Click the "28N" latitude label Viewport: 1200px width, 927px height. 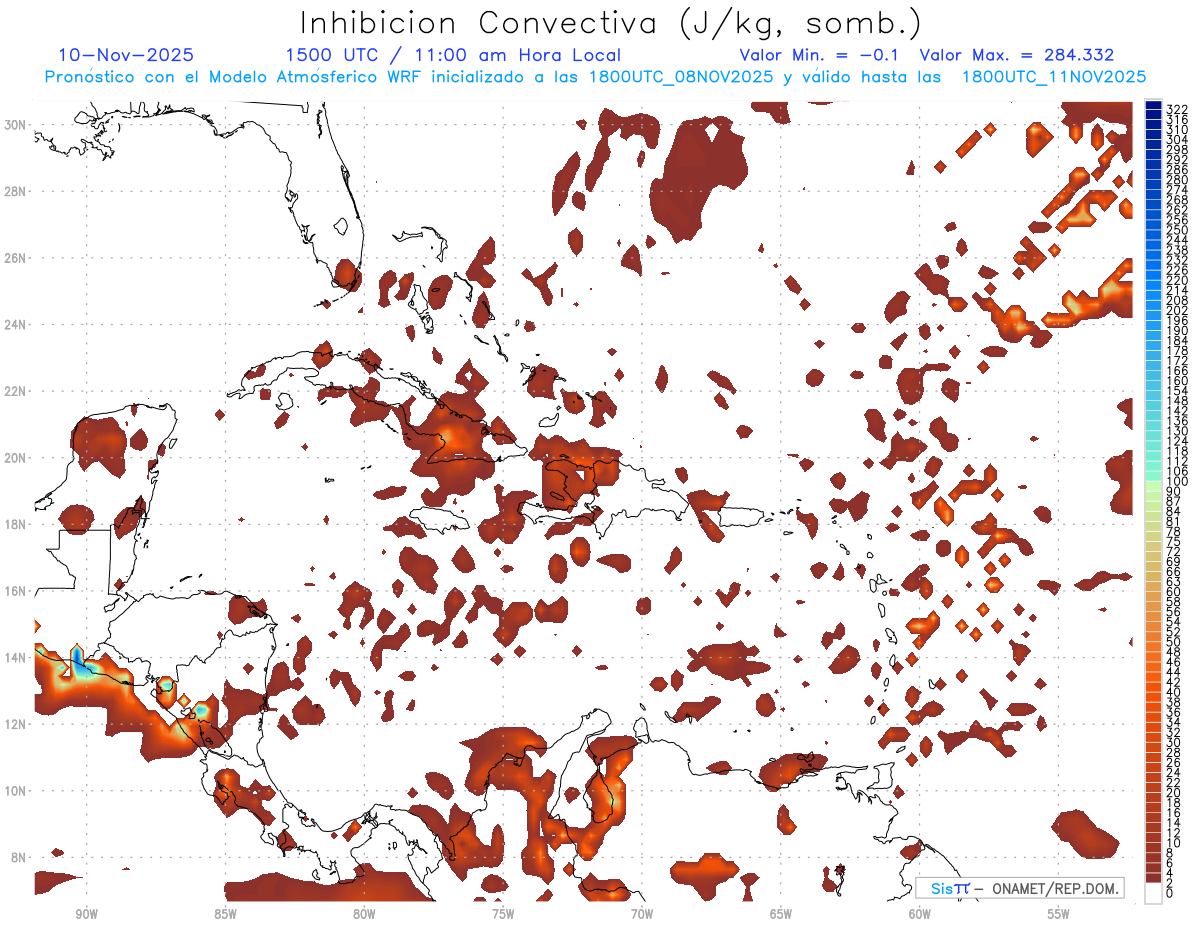coord(16,191)
